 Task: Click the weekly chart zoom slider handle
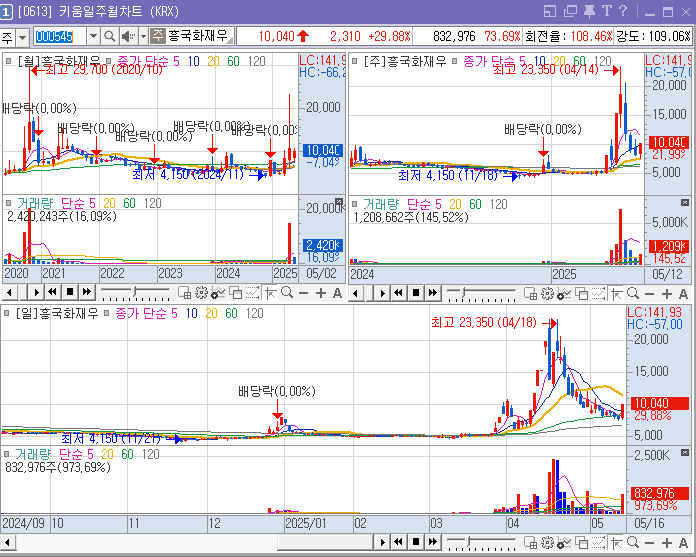[463, 293]
